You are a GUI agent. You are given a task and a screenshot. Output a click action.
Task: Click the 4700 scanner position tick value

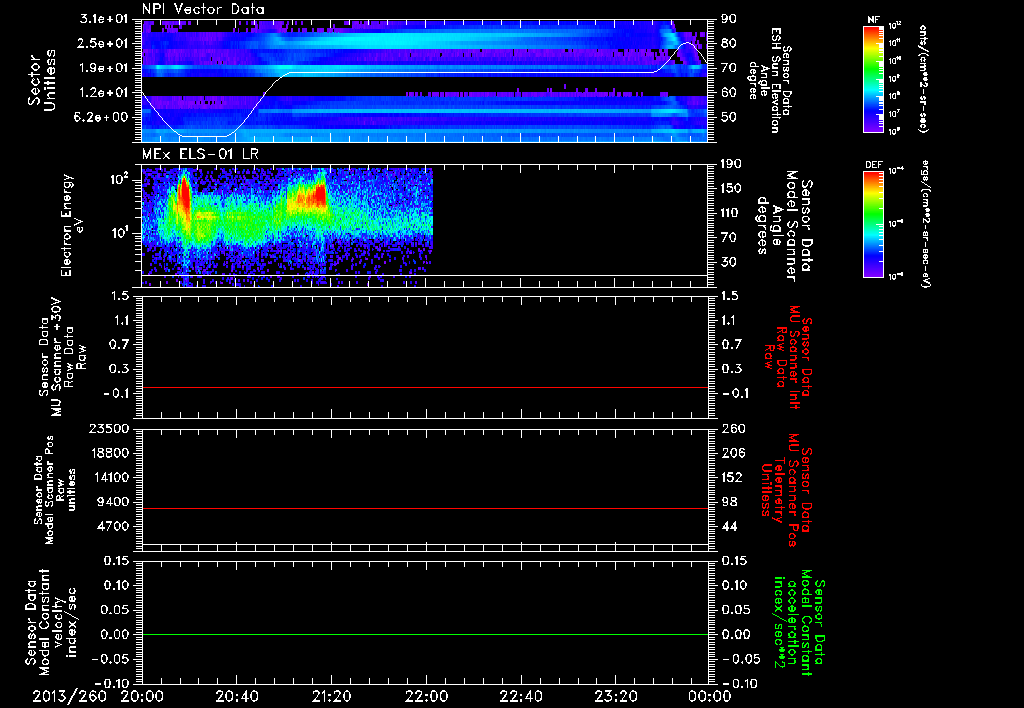[113, 526]
